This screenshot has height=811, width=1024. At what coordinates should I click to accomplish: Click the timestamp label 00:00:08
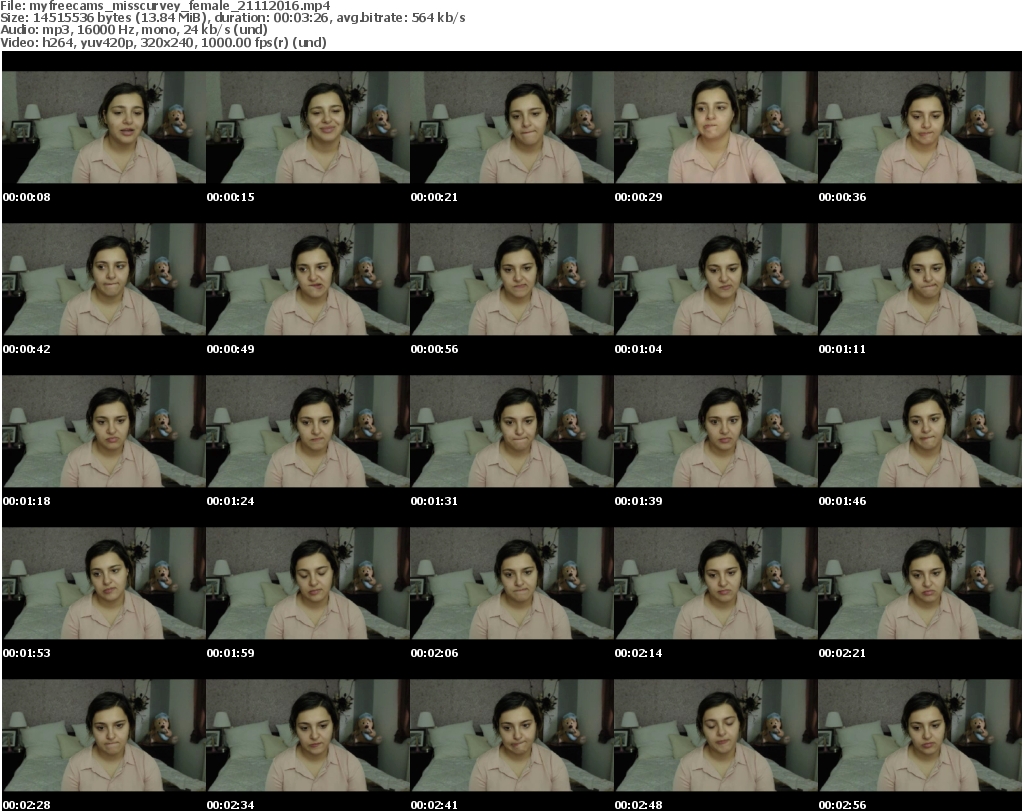27,197
